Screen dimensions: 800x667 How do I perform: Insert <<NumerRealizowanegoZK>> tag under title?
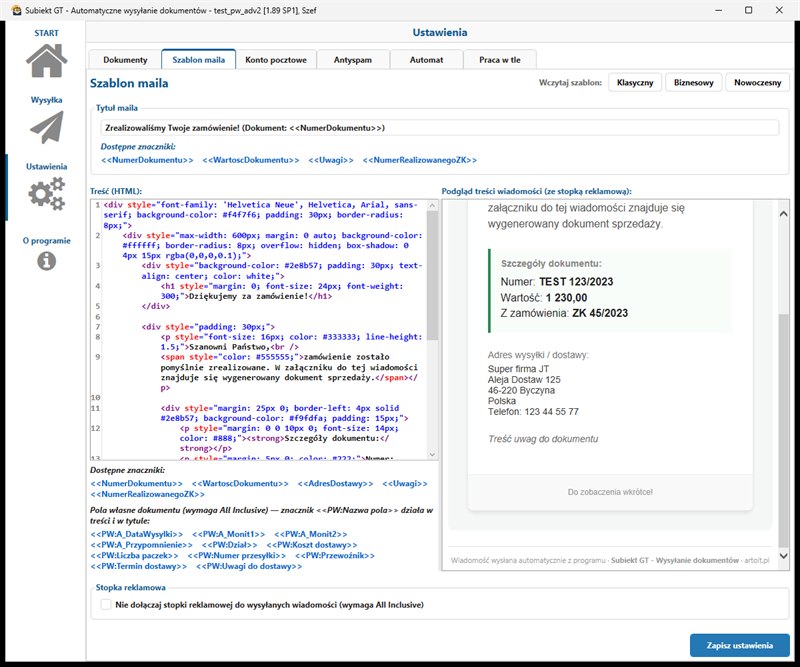(419, 160)
